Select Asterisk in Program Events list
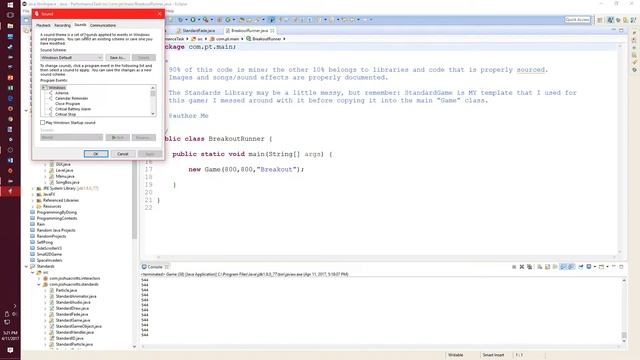The width and height of the screenshot is (640, 360). pos(62,93)
